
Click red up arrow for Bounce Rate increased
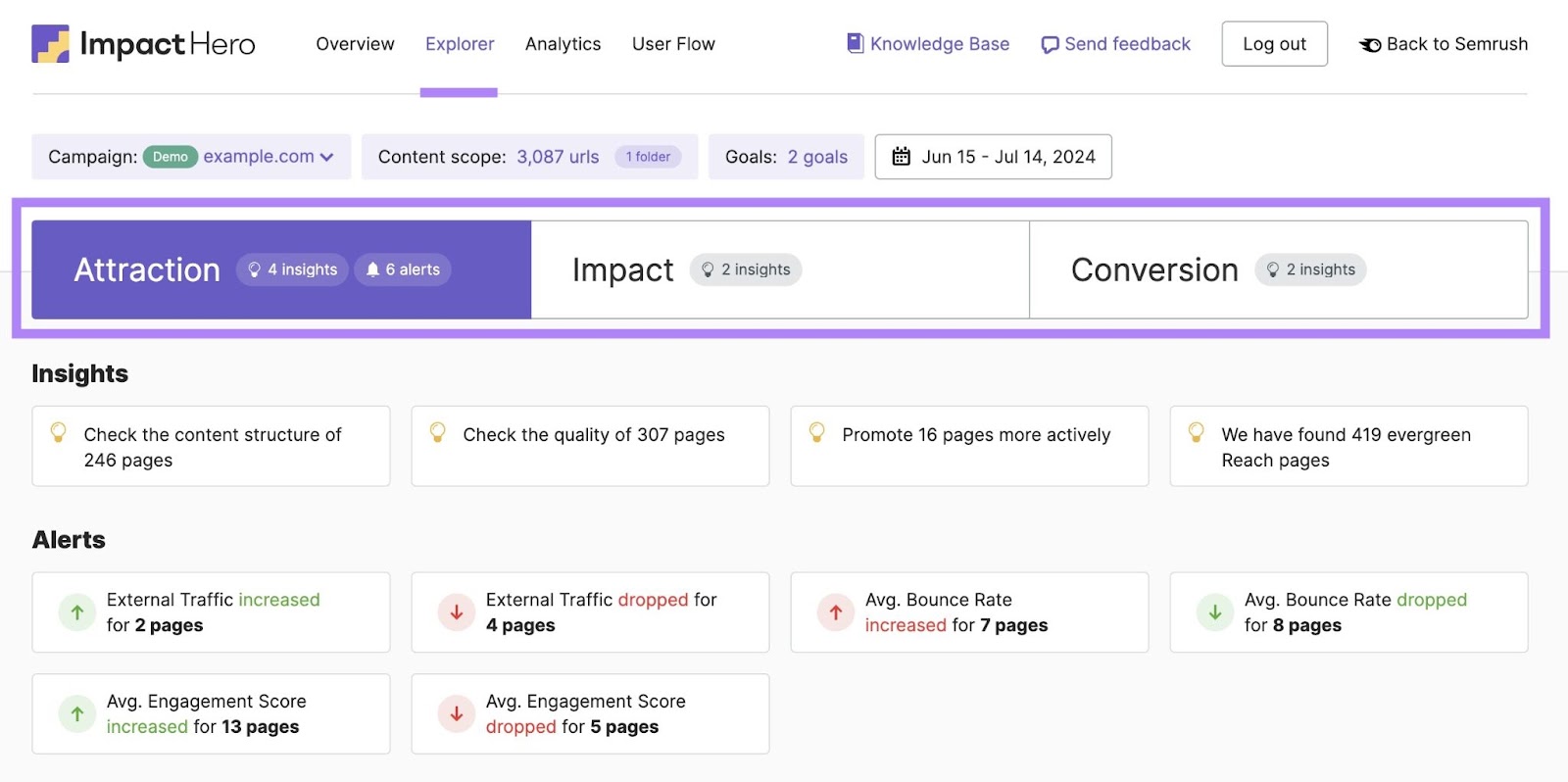coord(836,612)
